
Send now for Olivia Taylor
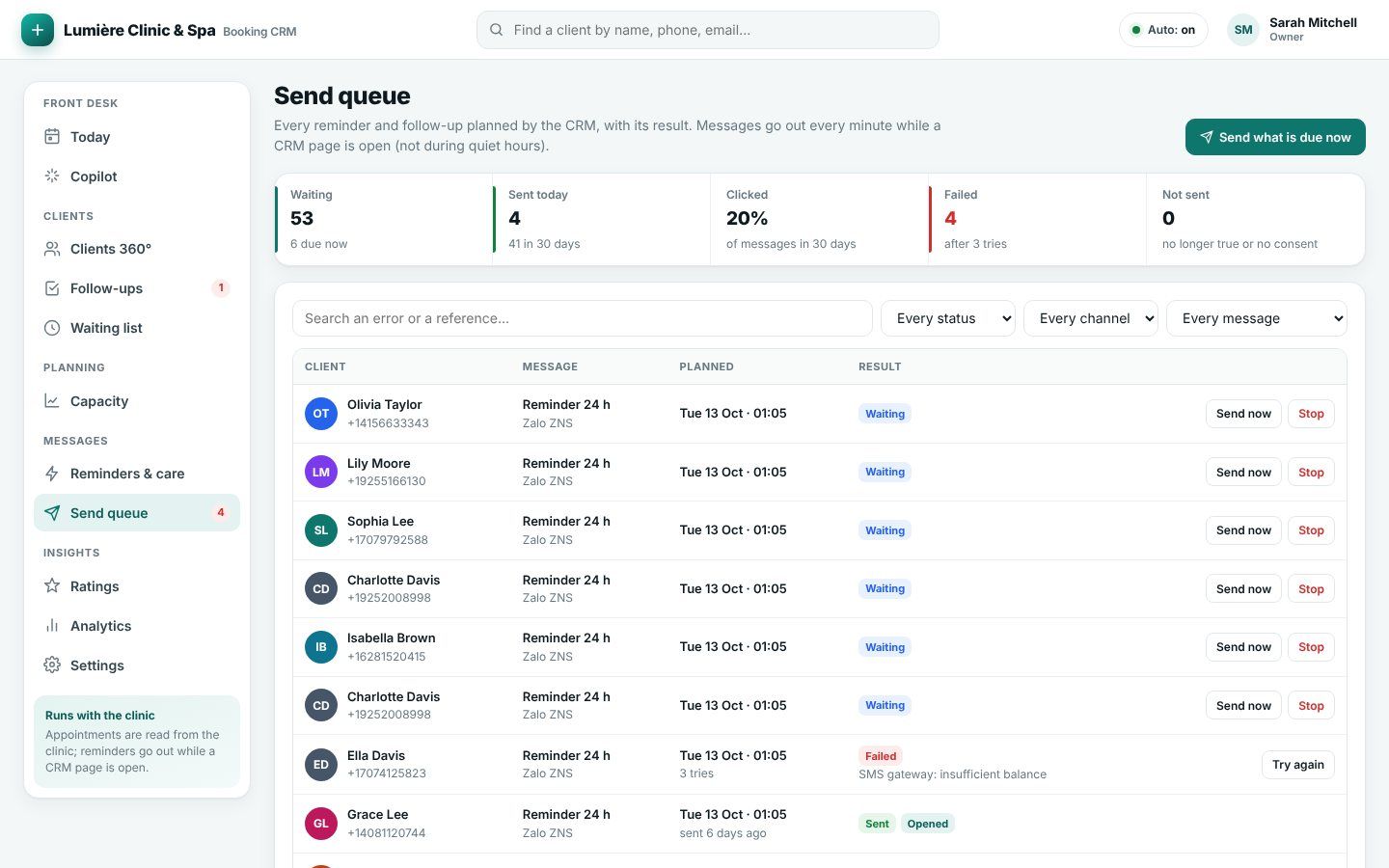point(1243,414)
